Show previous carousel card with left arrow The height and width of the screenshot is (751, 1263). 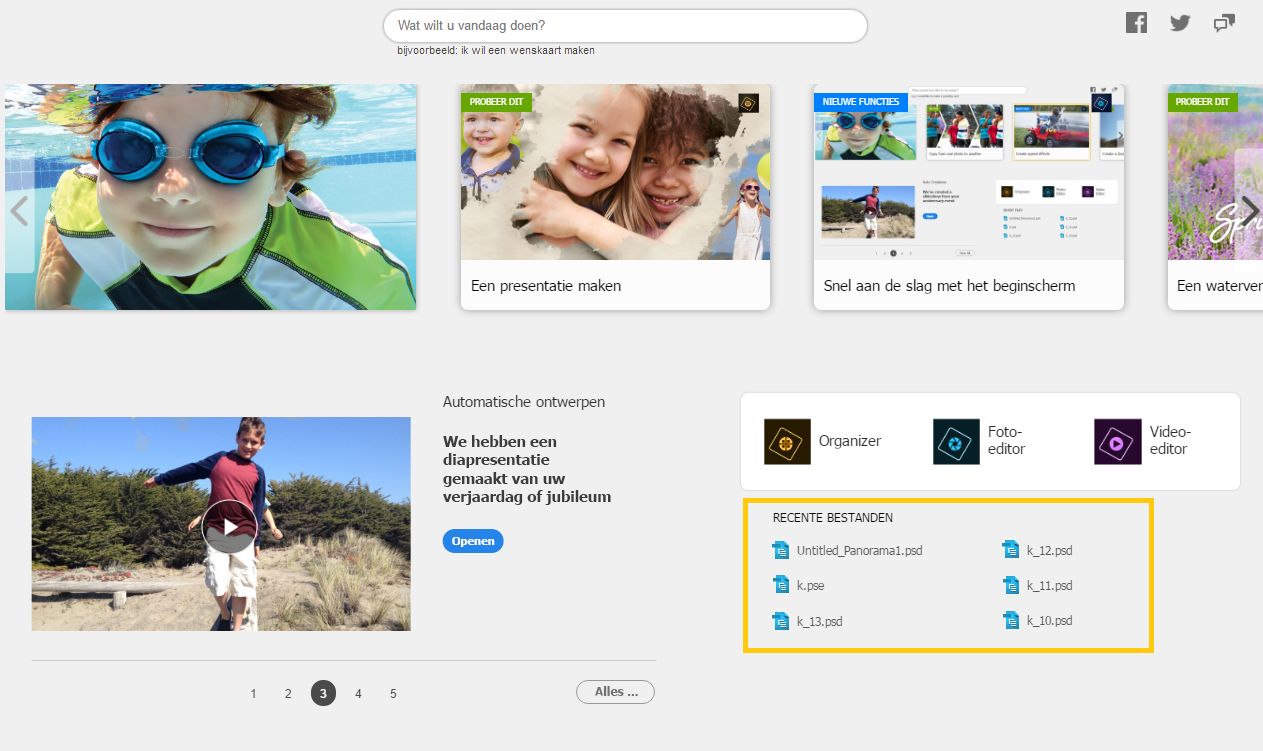pyautogui.click(x=19, y=210)
